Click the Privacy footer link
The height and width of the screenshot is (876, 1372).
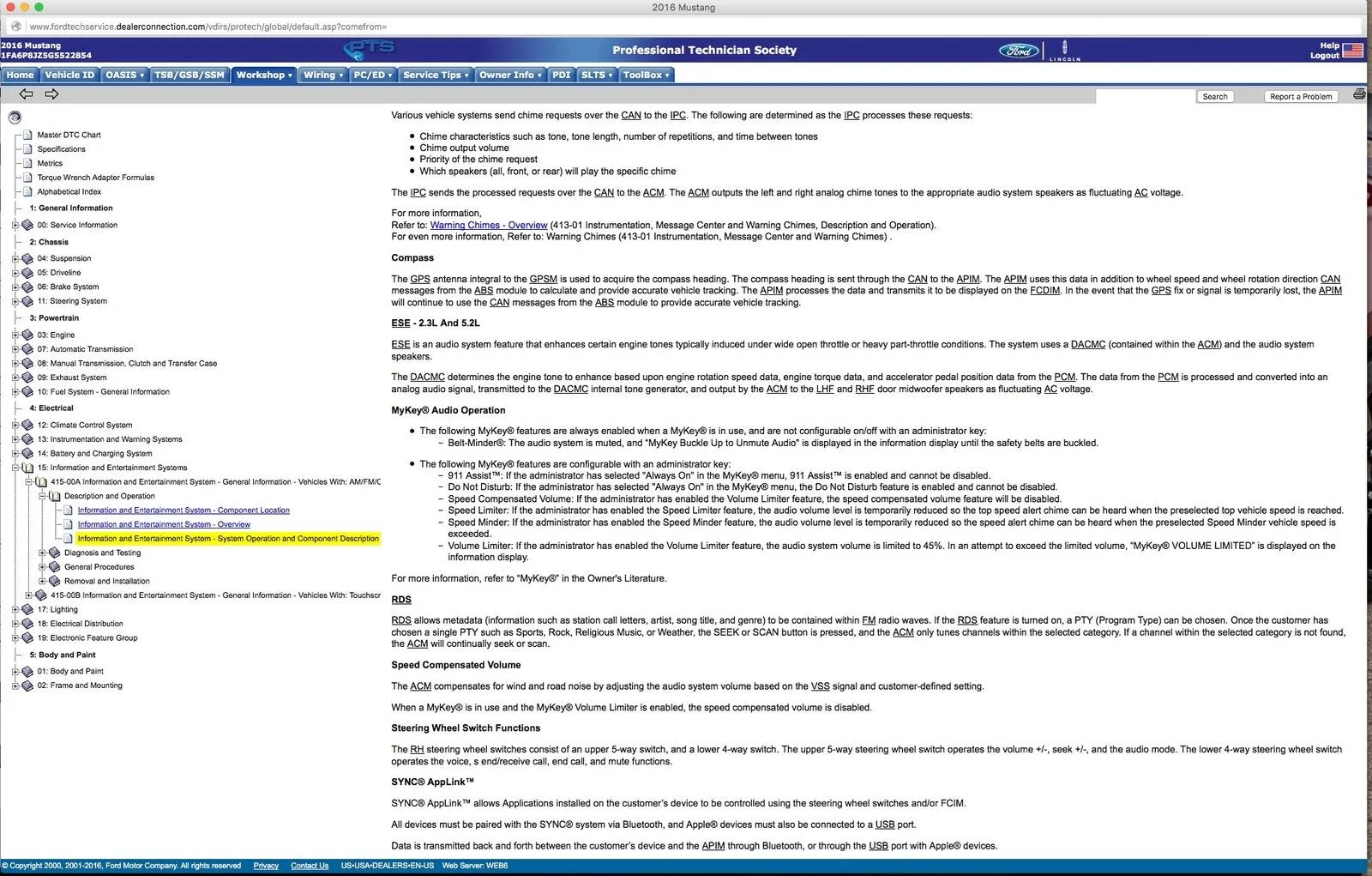pos(266,866)
